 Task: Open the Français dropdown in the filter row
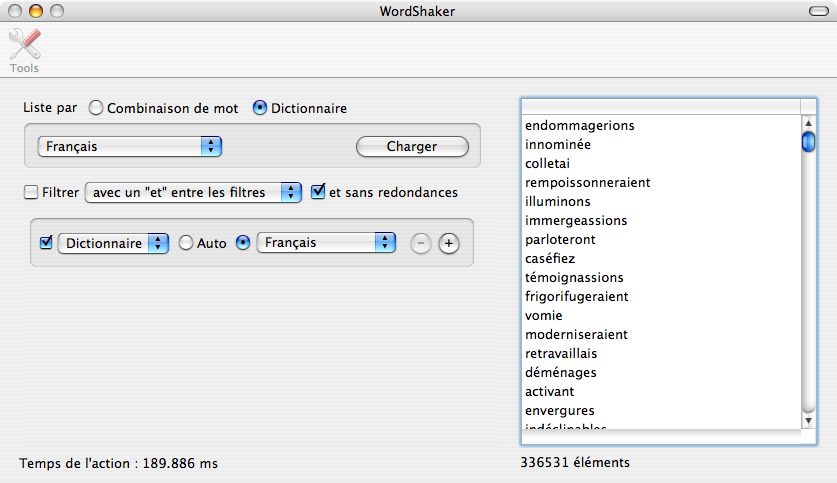tap(326, 242)
